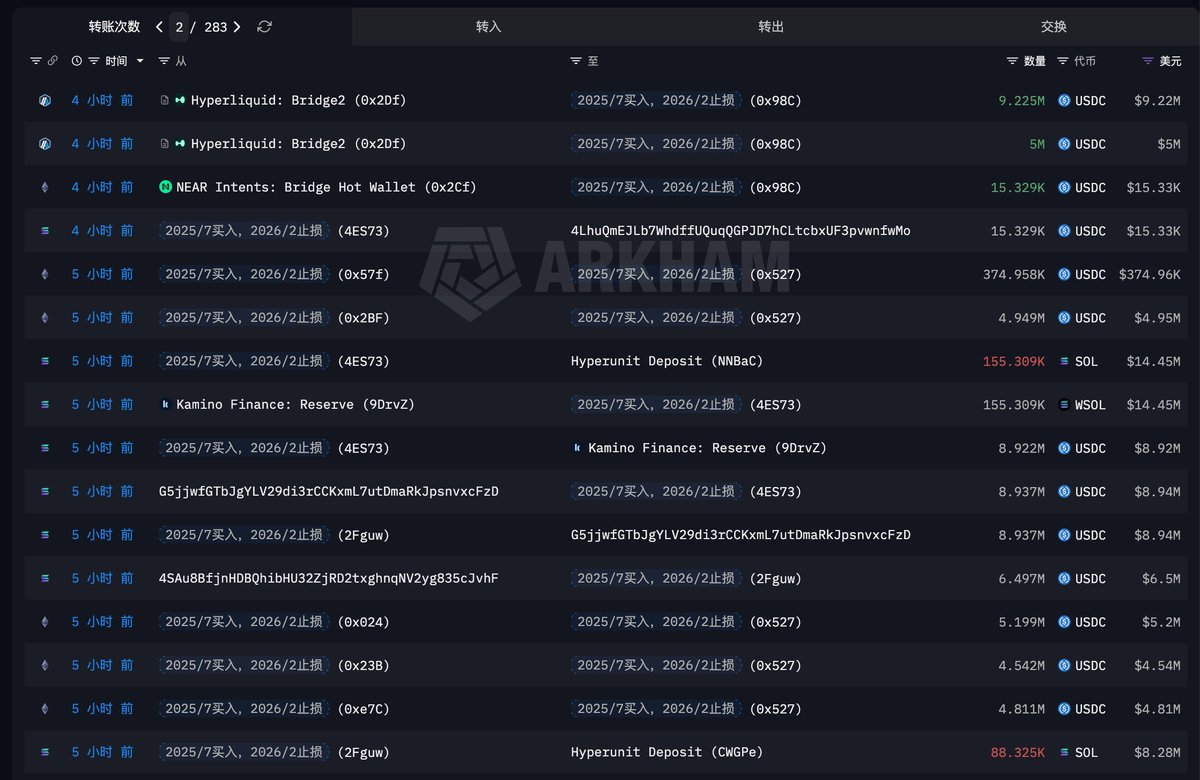Open the 至 column filter
The image size is (1200, 780).
click(576, 61)
